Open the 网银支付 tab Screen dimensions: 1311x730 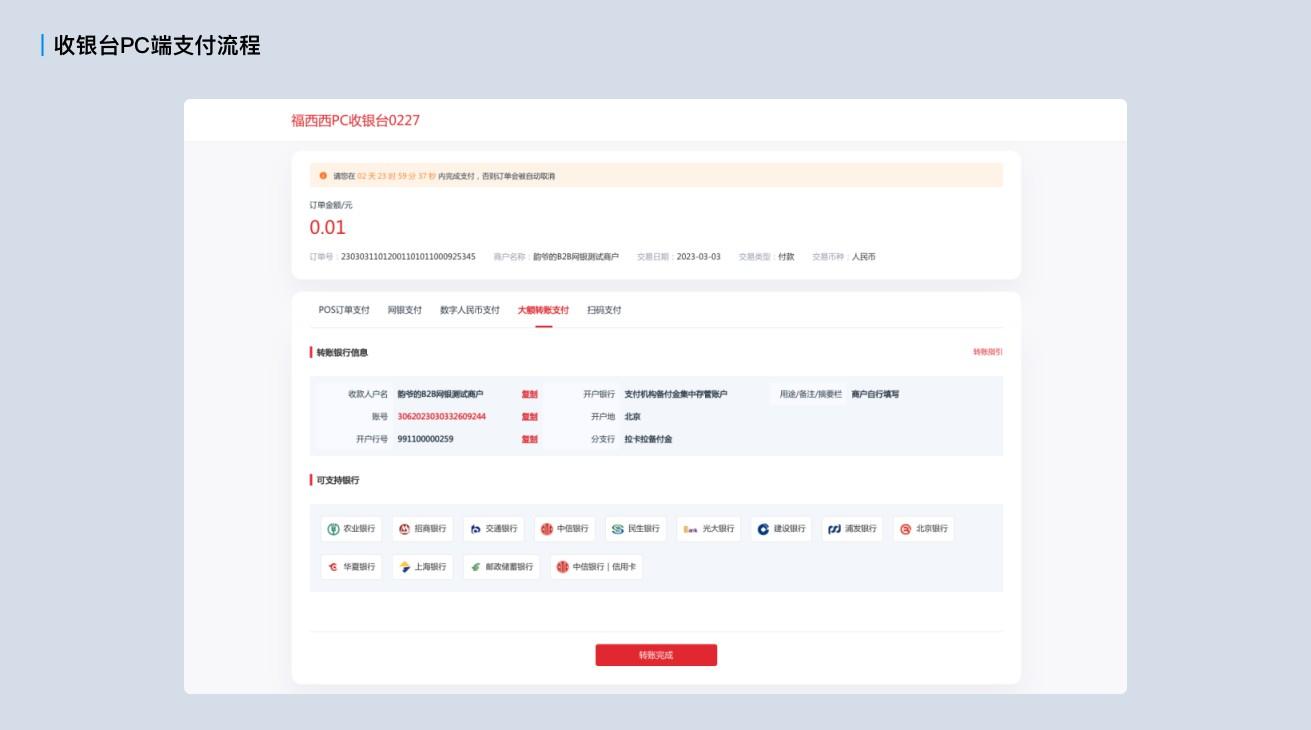pos(405,310)
